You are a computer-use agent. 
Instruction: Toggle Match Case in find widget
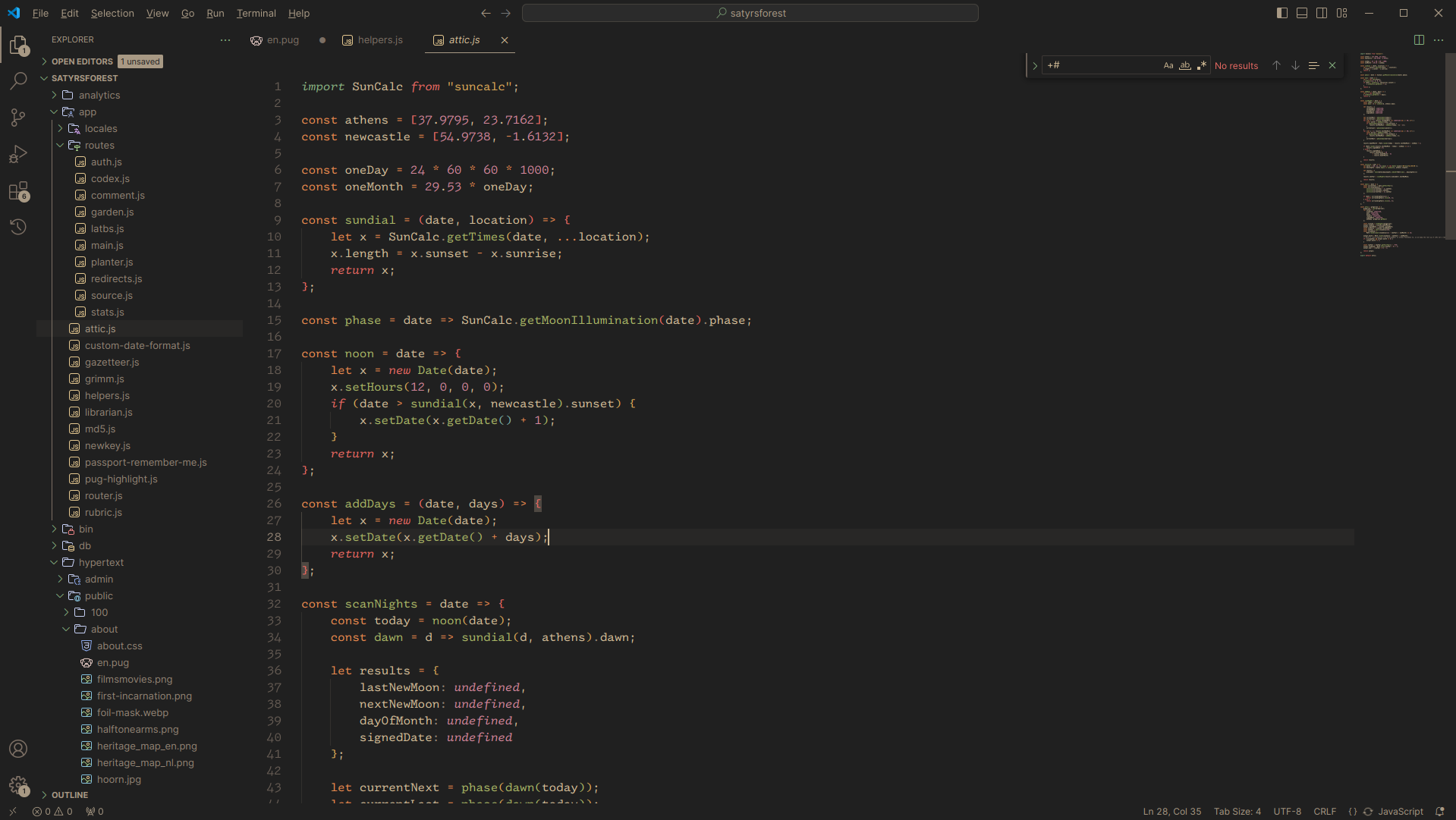click(1168, 65)
